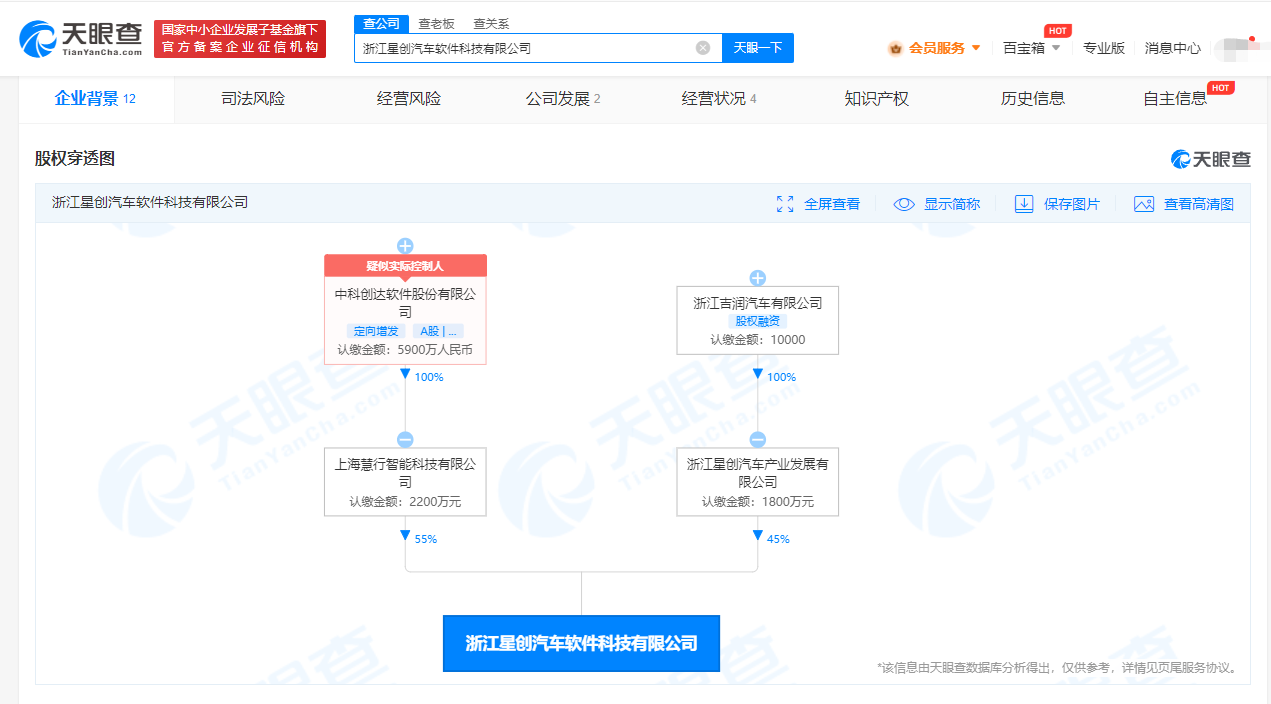Expand parents above 中科创达软件股份有限公司 node

(x=405, y=245)
